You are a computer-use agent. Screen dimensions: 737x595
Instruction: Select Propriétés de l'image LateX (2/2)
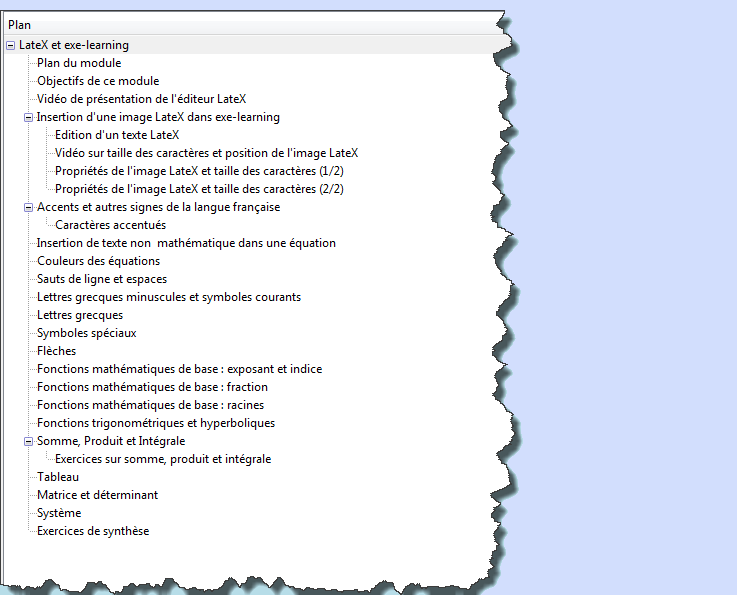[199, 189]
